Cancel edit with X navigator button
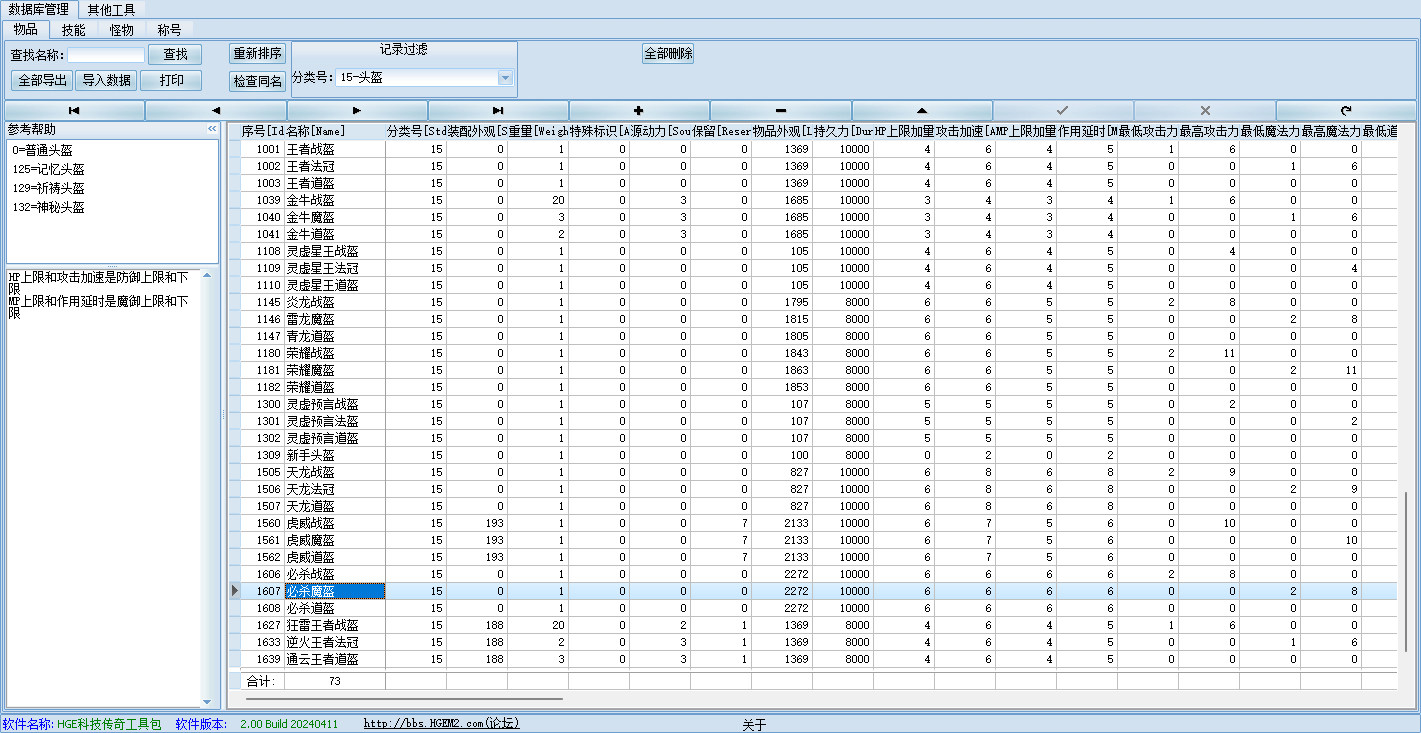The height and width of the screenshot is (733, 1421). (x=1204, y=110)
